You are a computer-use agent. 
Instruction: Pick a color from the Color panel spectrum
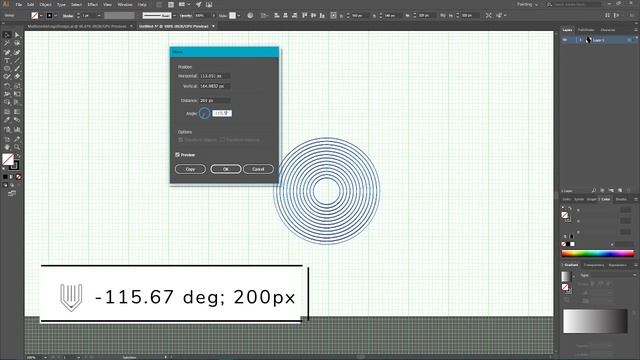[598, 253]
